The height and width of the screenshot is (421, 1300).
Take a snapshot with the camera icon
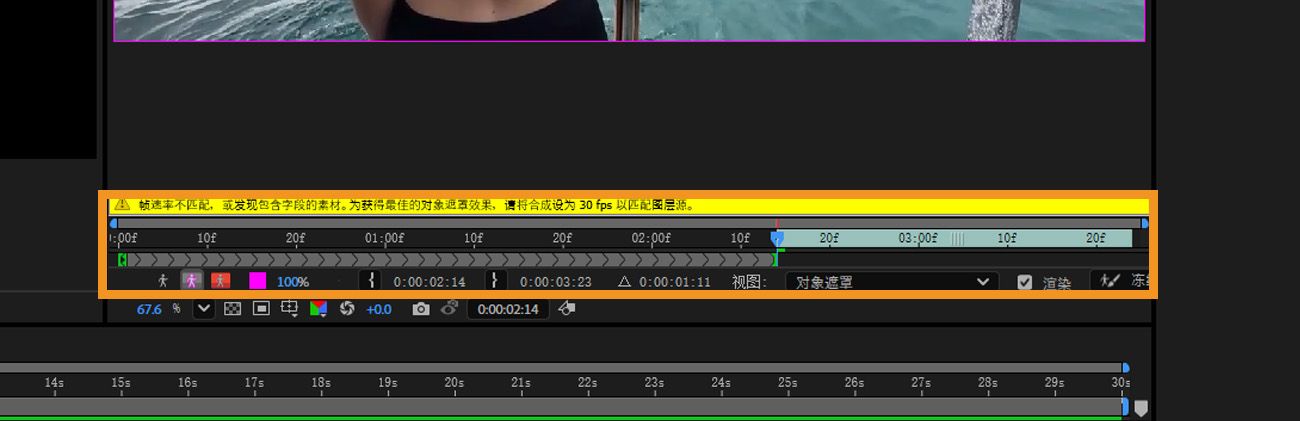click(x=421, y=309)
